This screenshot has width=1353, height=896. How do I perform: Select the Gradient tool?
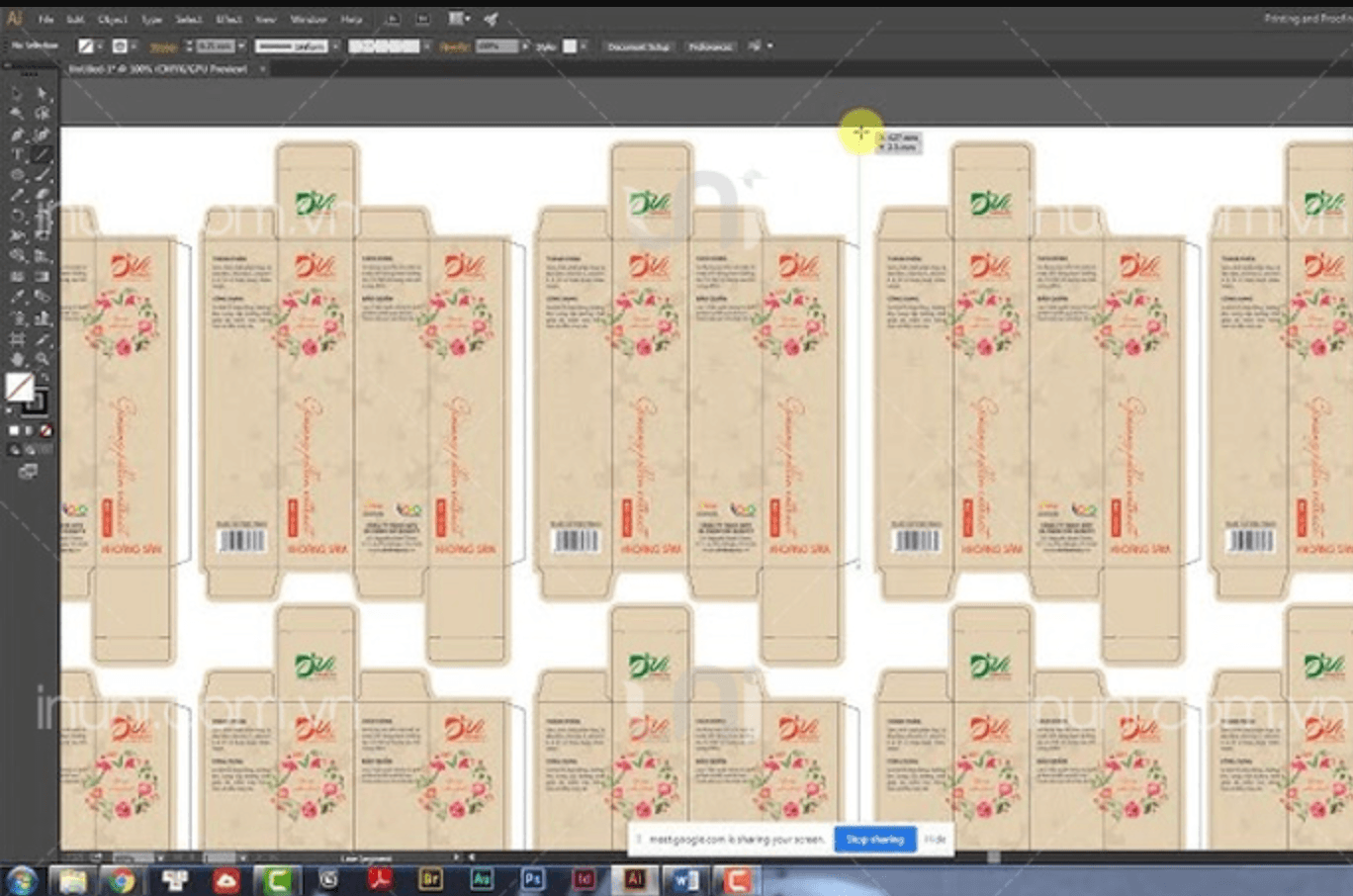pyautogui.click(x=42, y=276)
